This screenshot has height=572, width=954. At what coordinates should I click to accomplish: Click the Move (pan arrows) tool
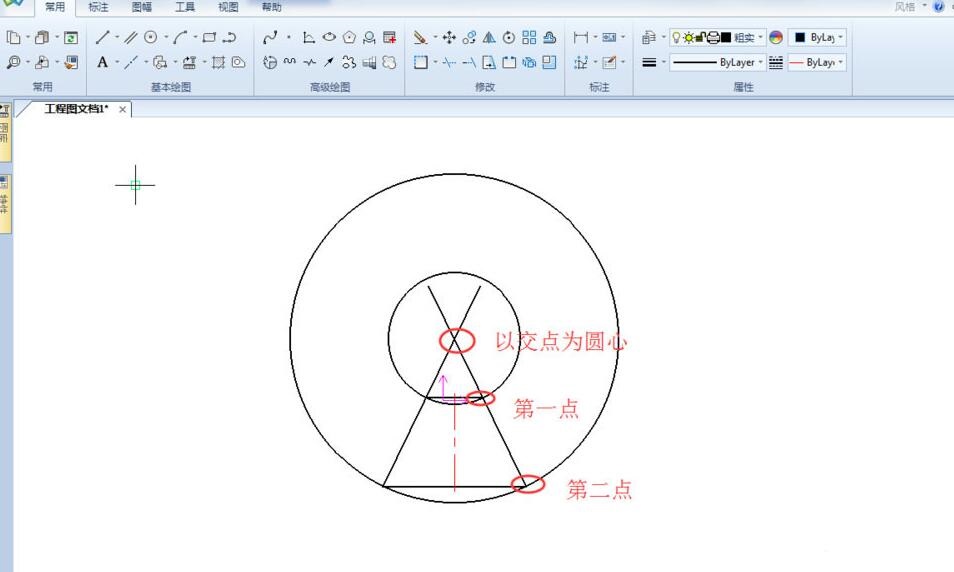click(449, 37)
